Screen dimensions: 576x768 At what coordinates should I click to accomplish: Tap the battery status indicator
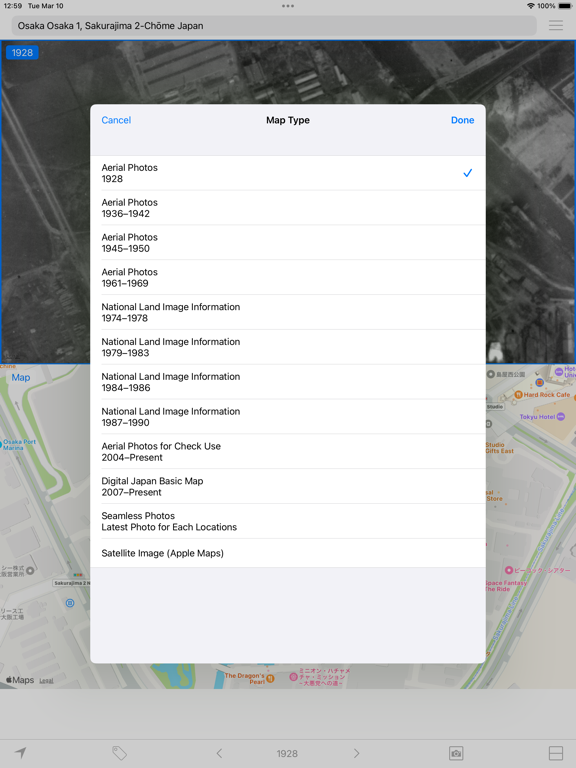point(565,6)
